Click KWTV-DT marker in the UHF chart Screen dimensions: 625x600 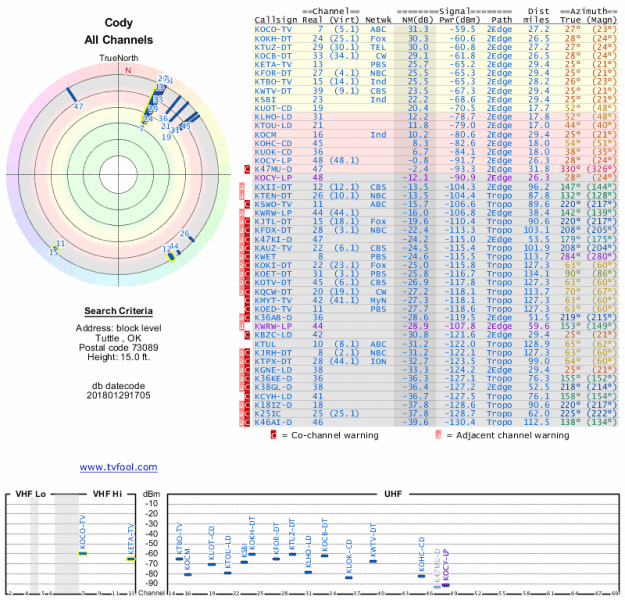pos(373,561)
